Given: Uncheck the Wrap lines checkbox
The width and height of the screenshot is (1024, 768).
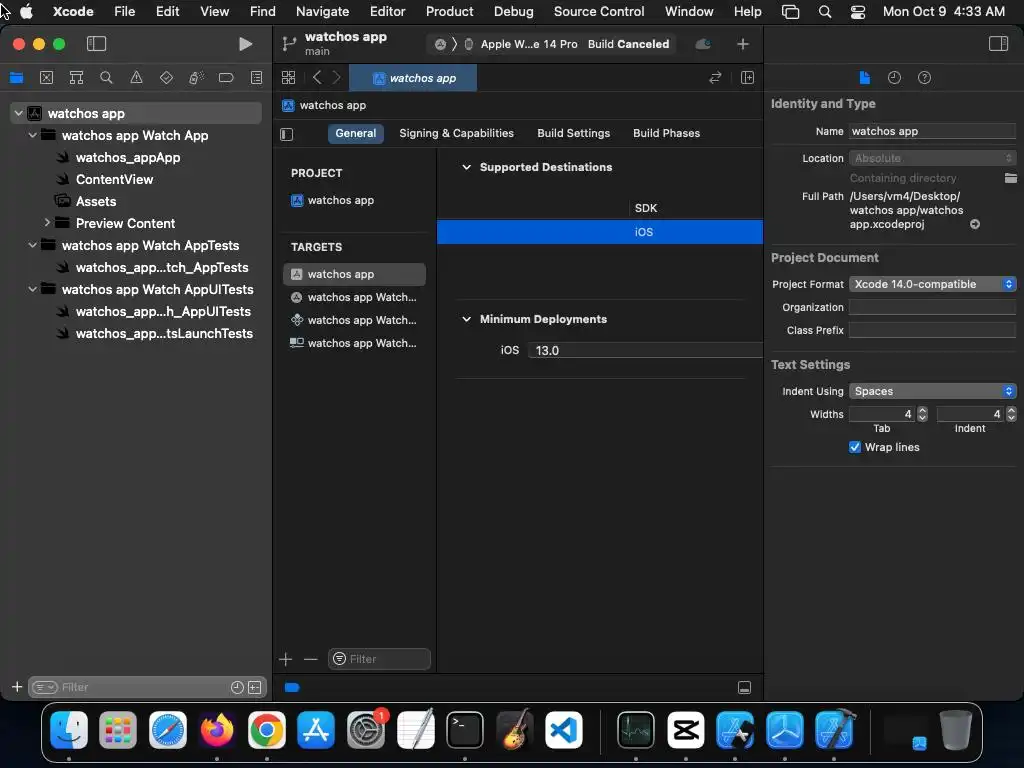Looking at the screenshot, I should (x=854, y=447).
